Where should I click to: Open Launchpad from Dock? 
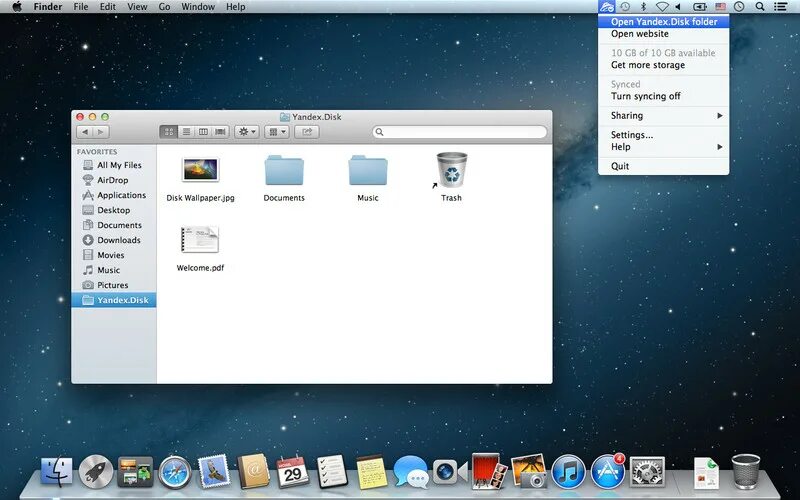(95, 471)
